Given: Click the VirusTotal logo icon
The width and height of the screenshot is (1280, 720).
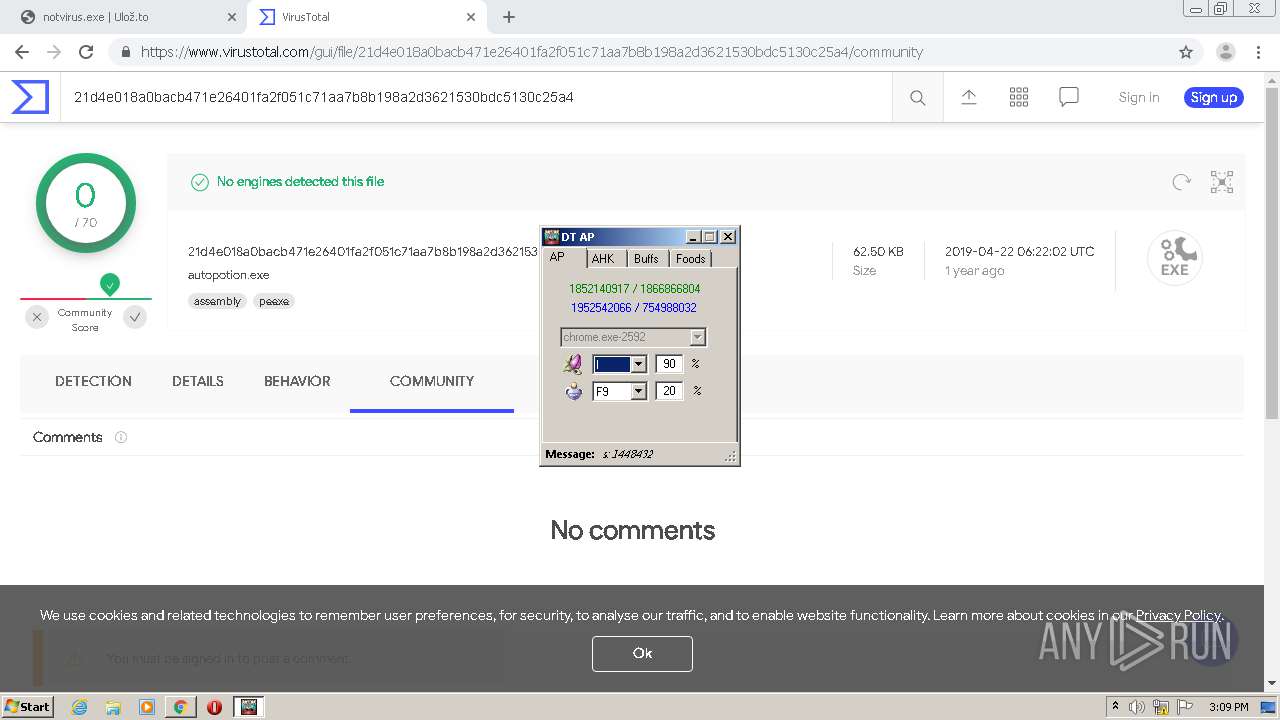Looking at the screenshot, I should click(30, 97).
